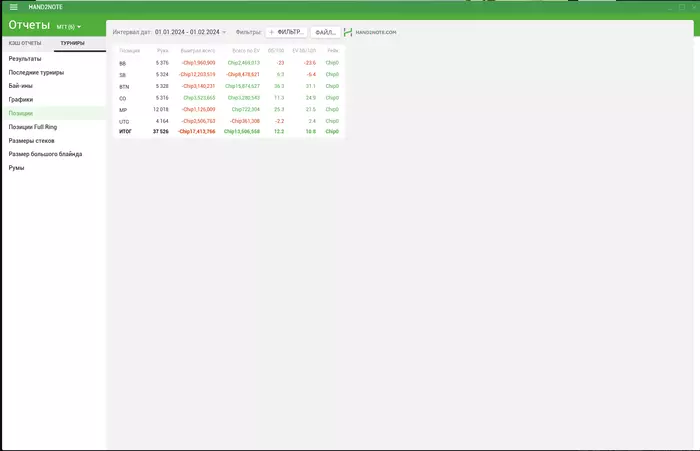Select the UTG position row

tap(229, 121)
